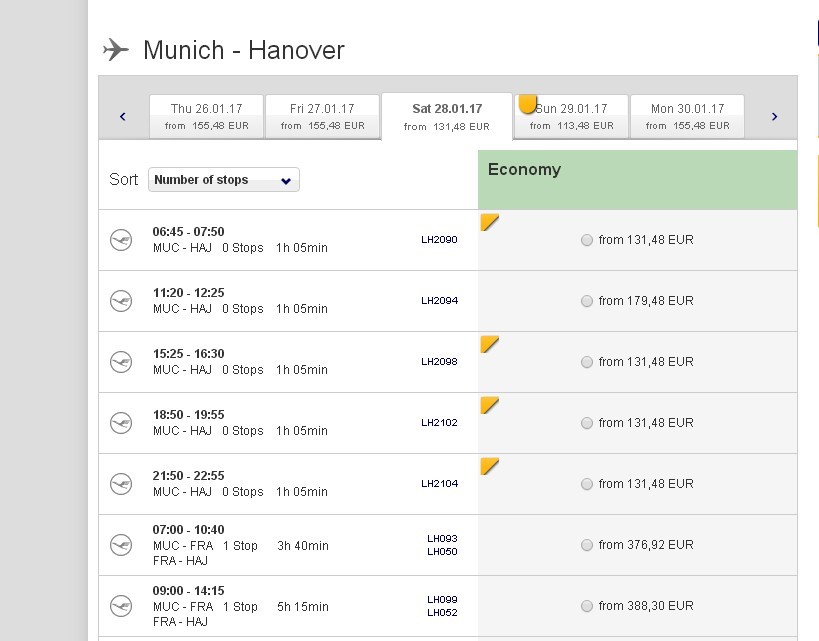
Task: Switch to the Thu 26.01.17 date tab
Action: 206,116
